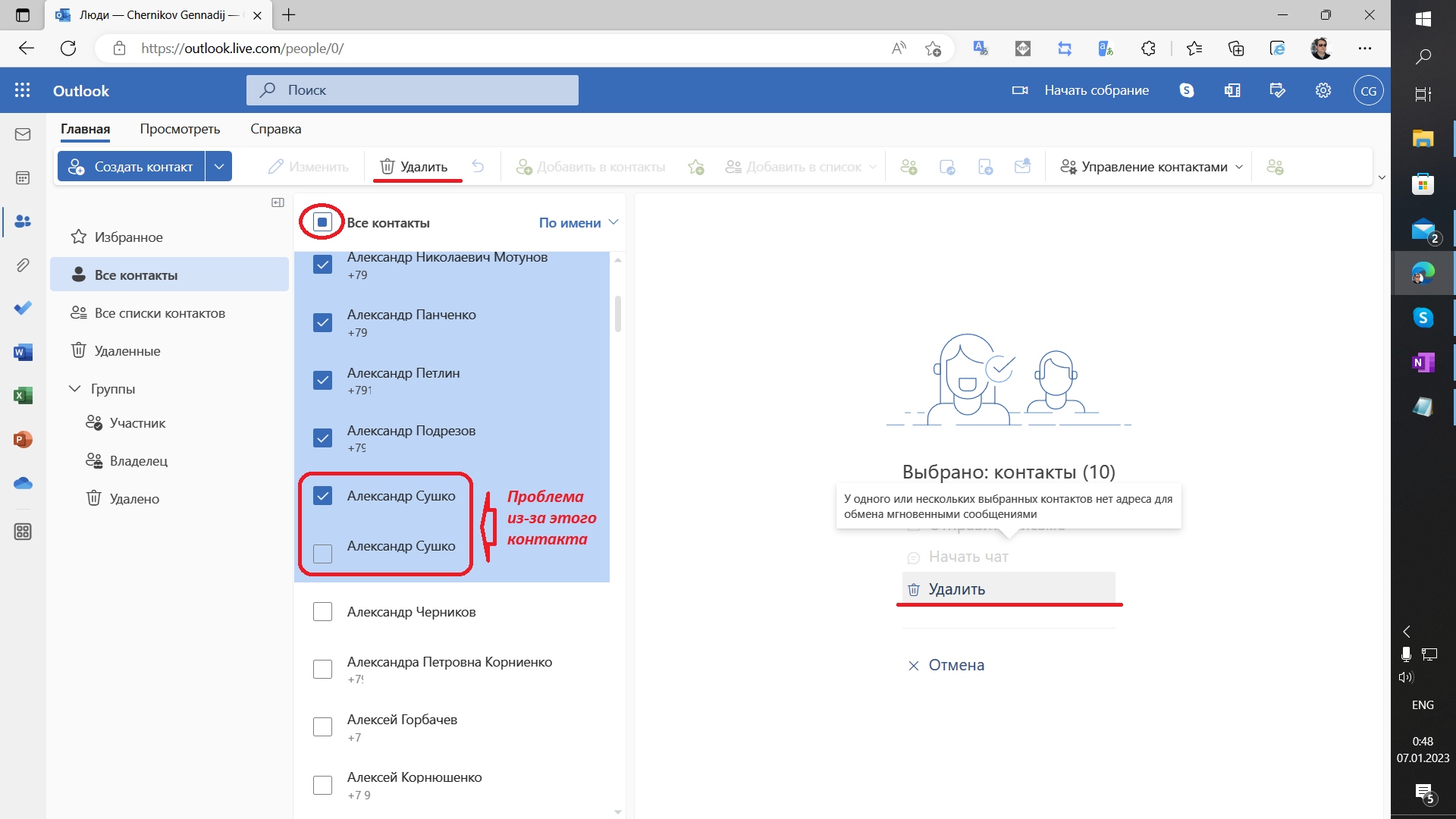This screenshot has height=819, width=1456.
Task: Launch PowerPoint from the left rail
Action: 23,439
